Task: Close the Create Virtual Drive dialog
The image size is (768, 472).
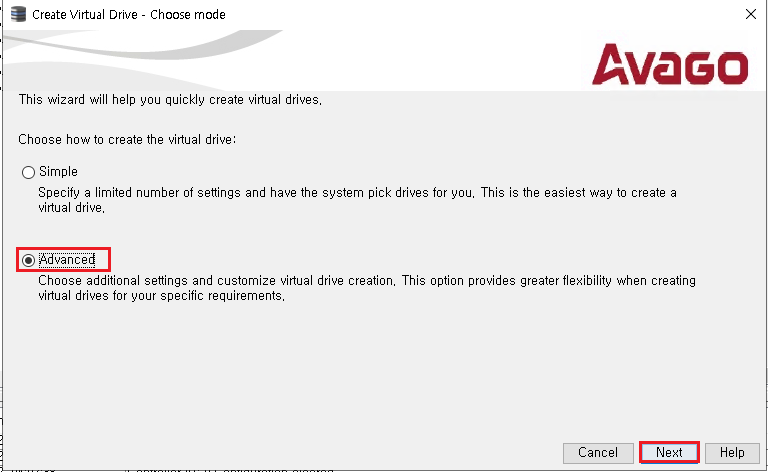Action: pyautogui.click(x=750, y=14)
